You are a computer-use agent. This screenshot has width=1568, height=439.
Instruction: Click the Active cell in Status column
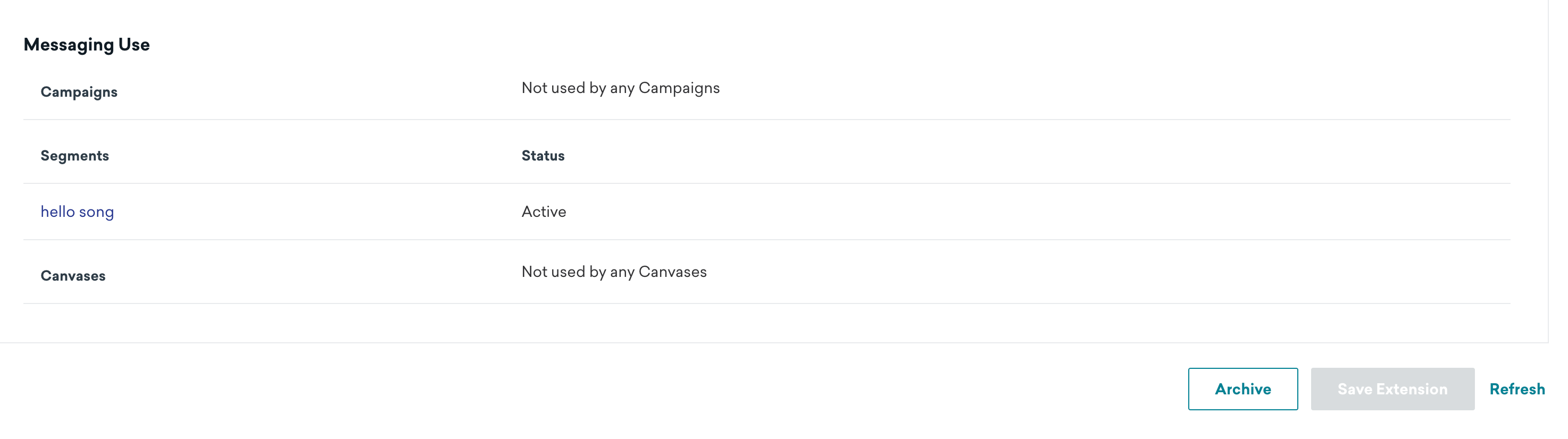(x=544, y=212)
